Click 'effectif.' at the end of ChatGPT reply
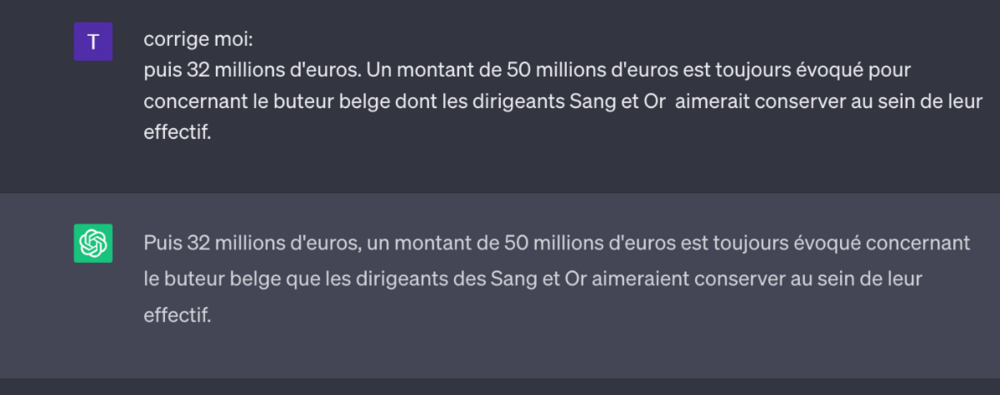1000x395 pixels. click(177, 315)
